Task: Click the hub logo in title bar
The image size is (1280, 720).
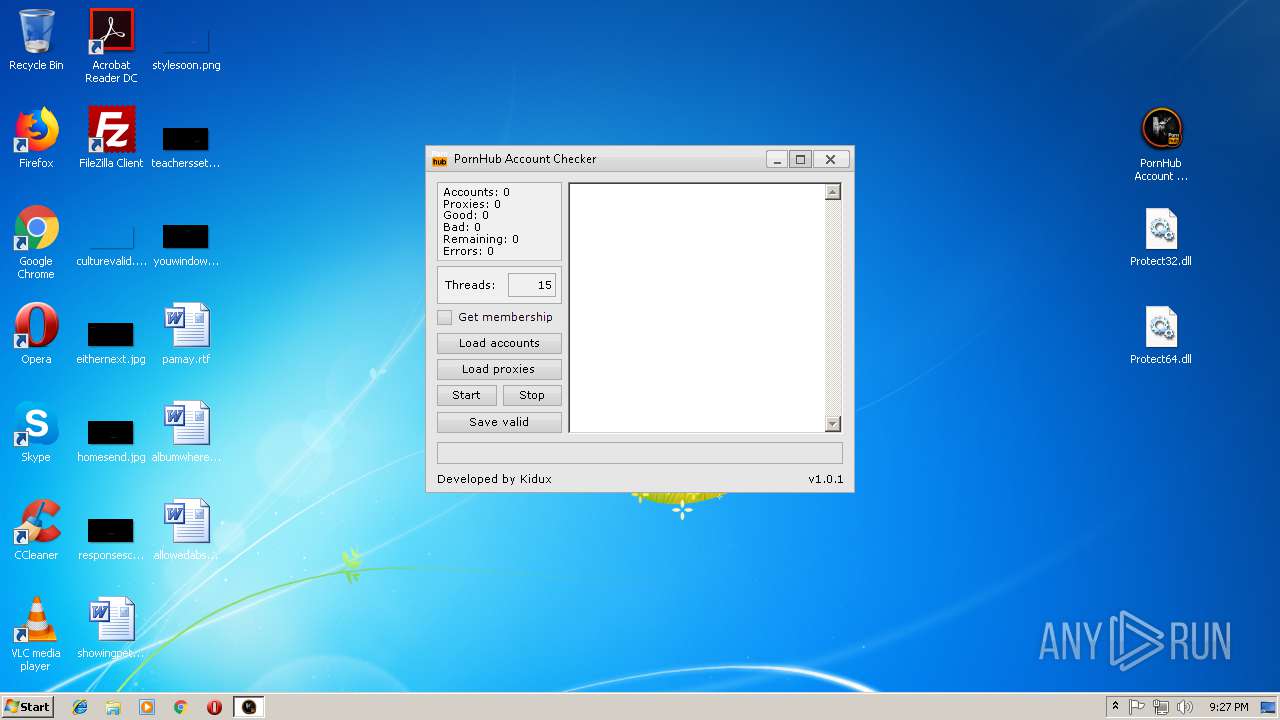Action: [x=439, y=159]
